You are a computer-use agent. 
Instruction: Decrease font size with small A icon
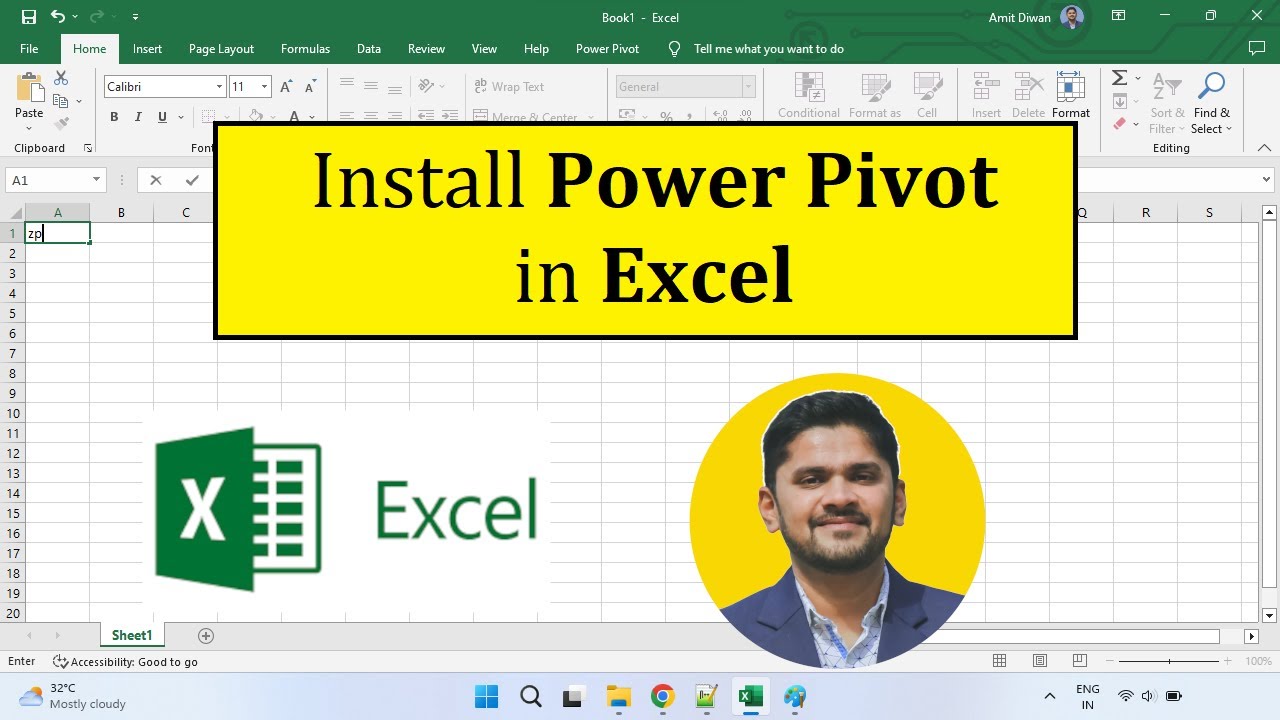pyautogui.click(x=310, y=87)
